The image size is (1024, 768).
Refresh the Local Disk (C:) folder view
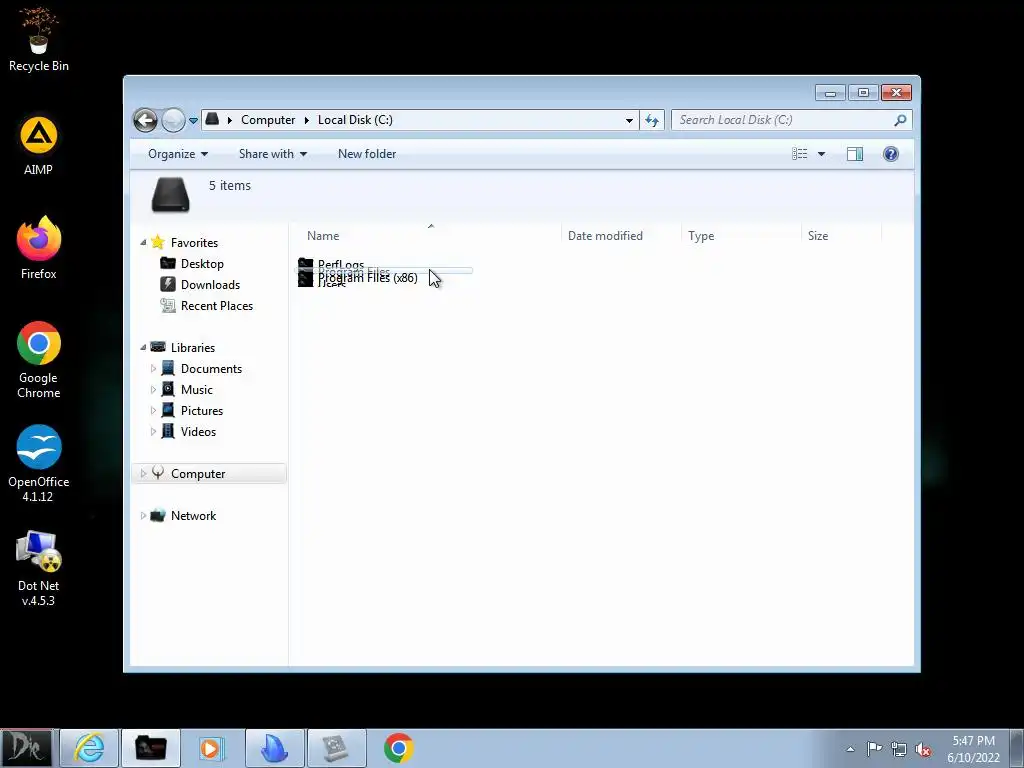pos(652,120)
